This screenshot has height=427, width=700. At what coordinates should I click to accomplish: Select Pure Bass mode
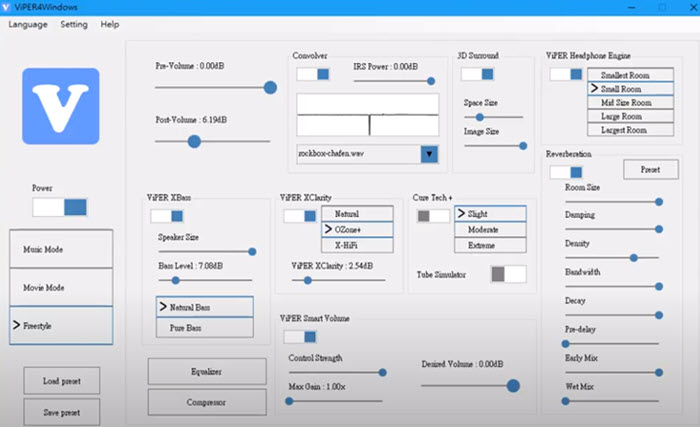[x=205, y=327]
